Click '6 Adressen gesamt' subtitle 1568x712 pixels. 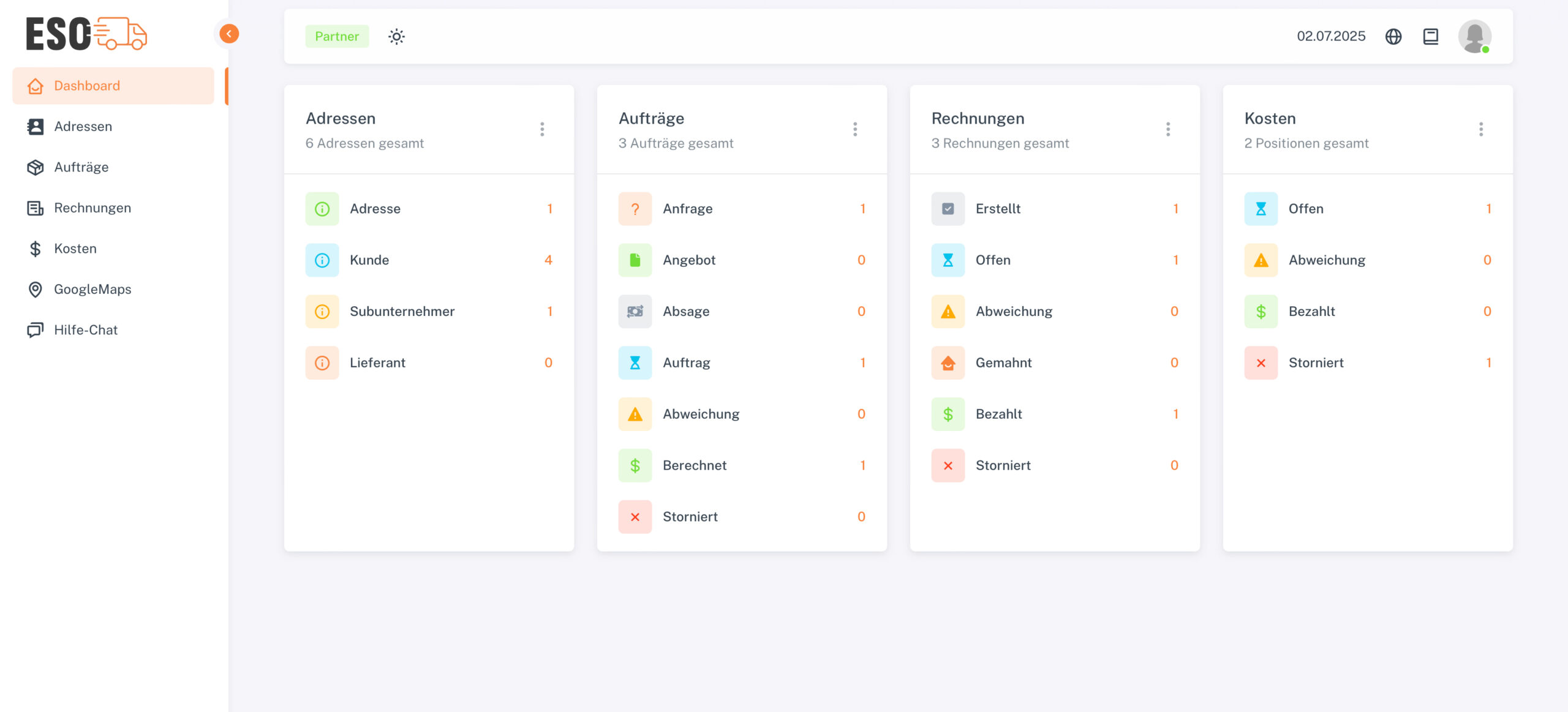pyautogui.click(x=364, y=143)
